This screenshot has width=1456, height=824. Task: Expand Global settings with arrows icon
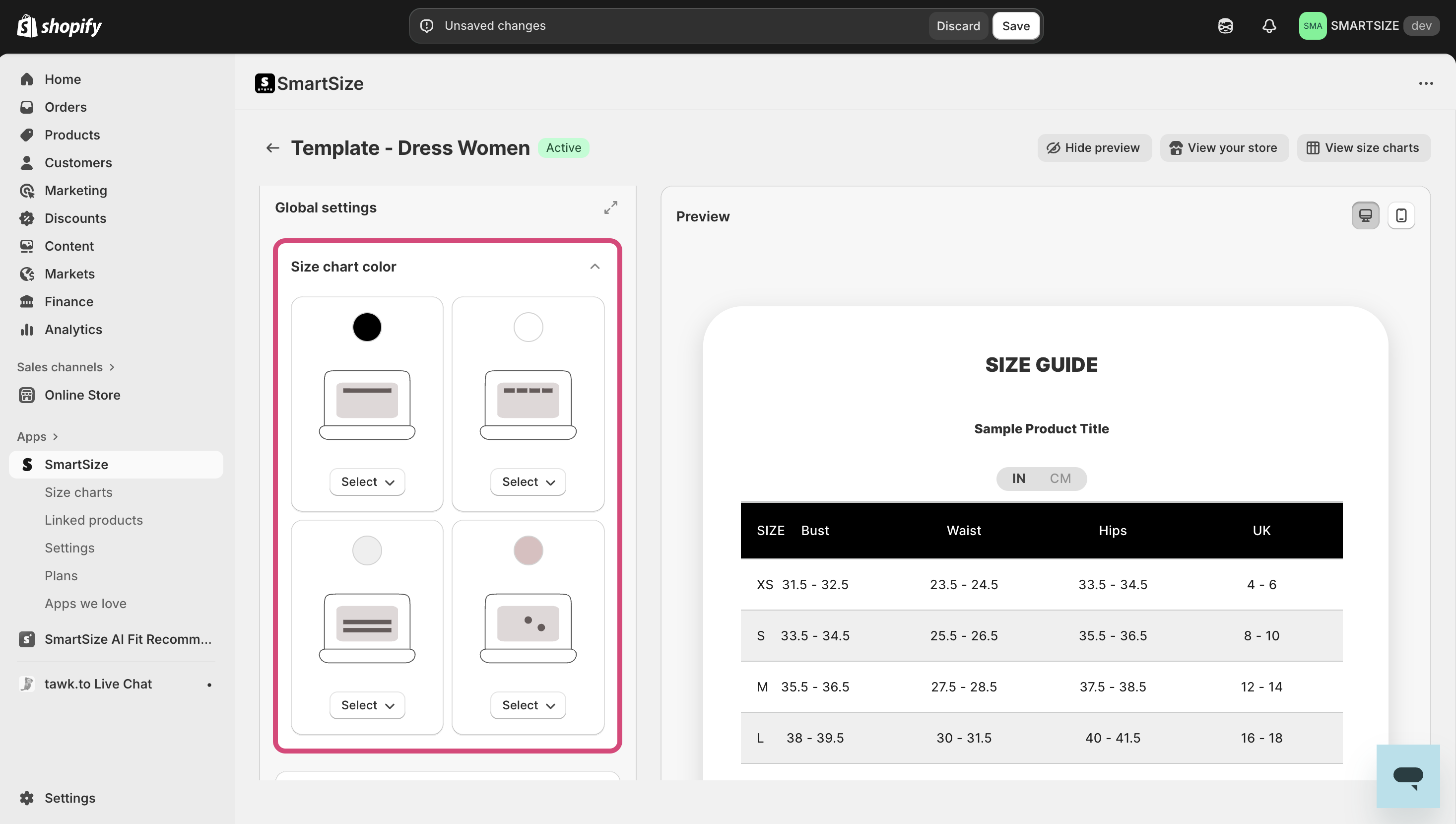tap(610, 207)
